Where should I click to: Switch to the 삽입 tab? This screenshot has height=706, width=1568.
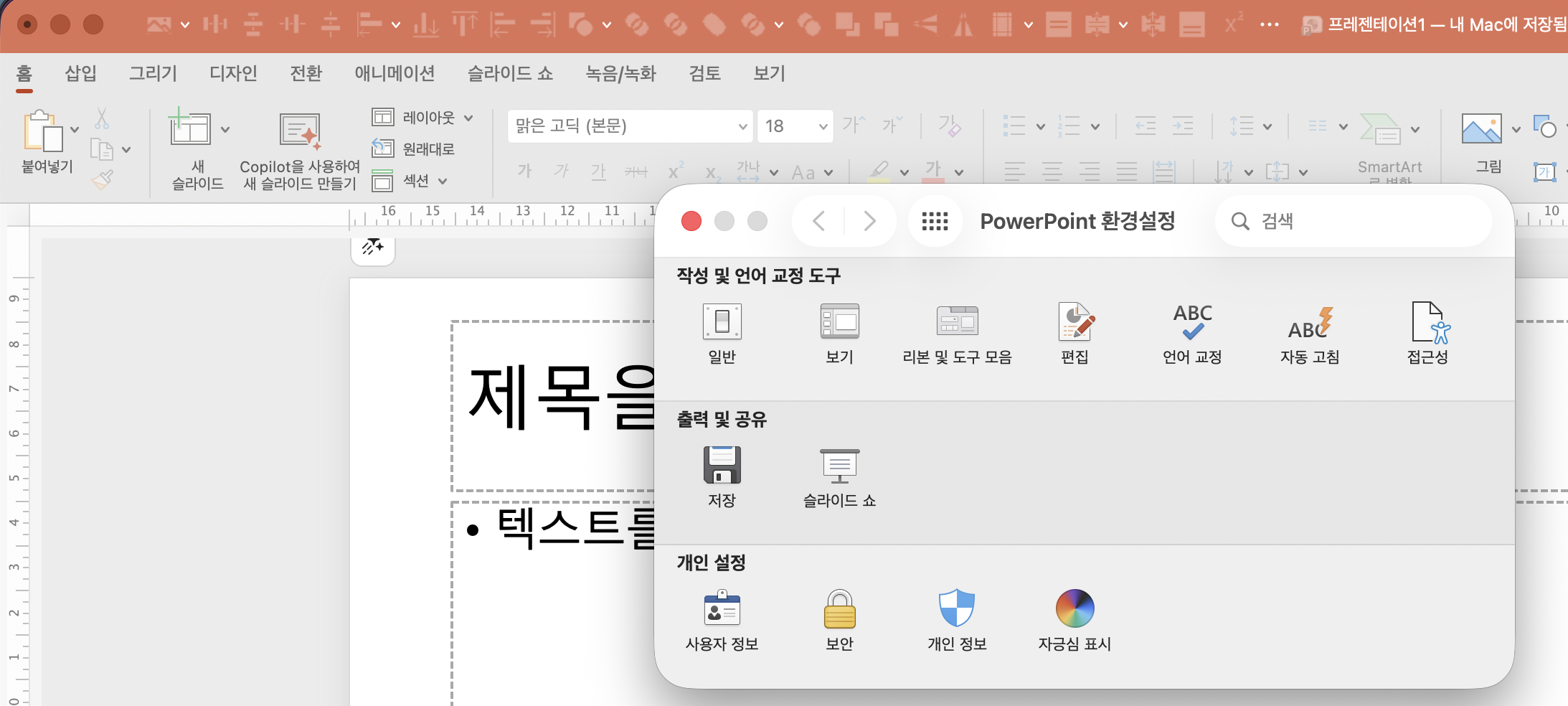pos(80,73)
